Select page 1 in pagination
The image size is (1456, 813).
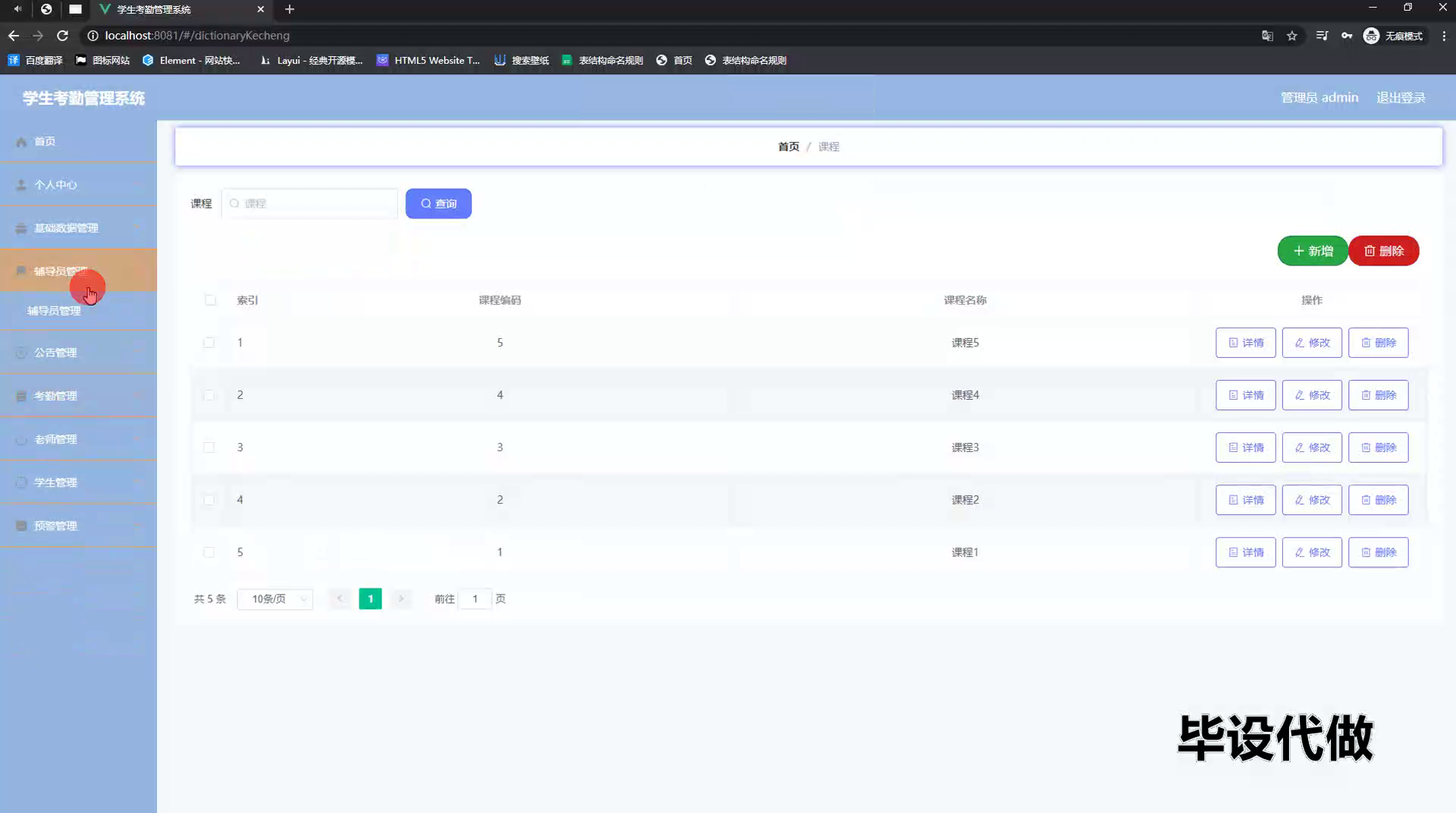click(x=370, y=599)
